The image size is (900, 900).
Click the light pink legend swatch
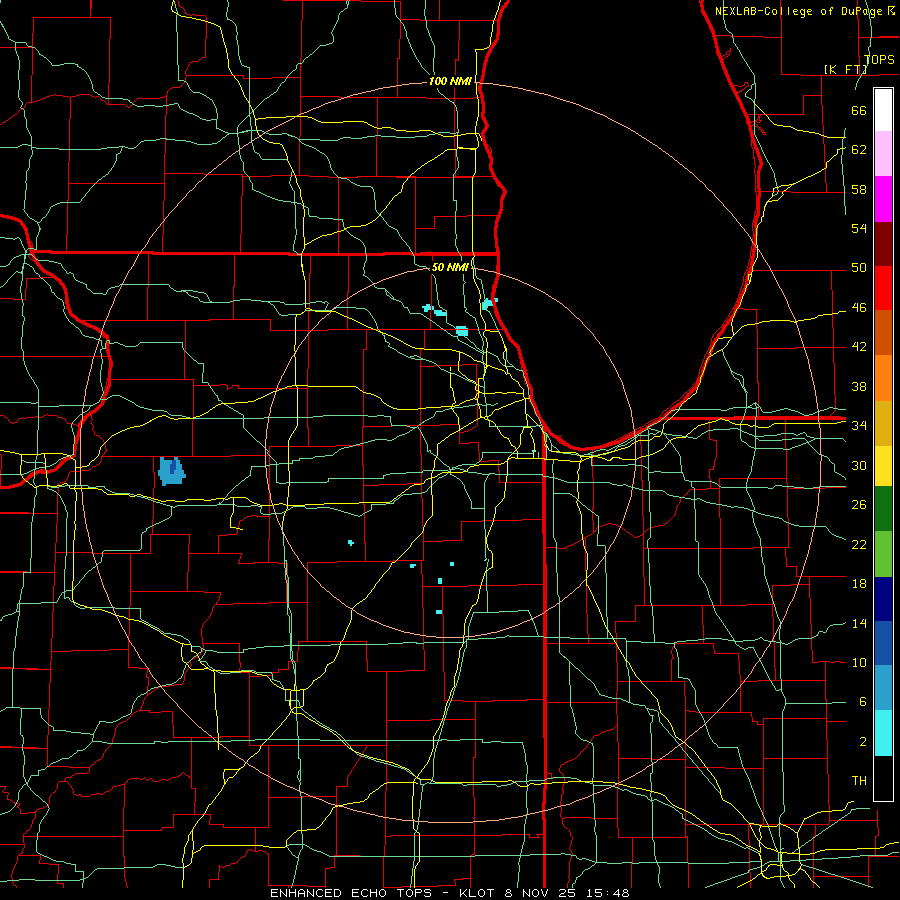(883, 154)
